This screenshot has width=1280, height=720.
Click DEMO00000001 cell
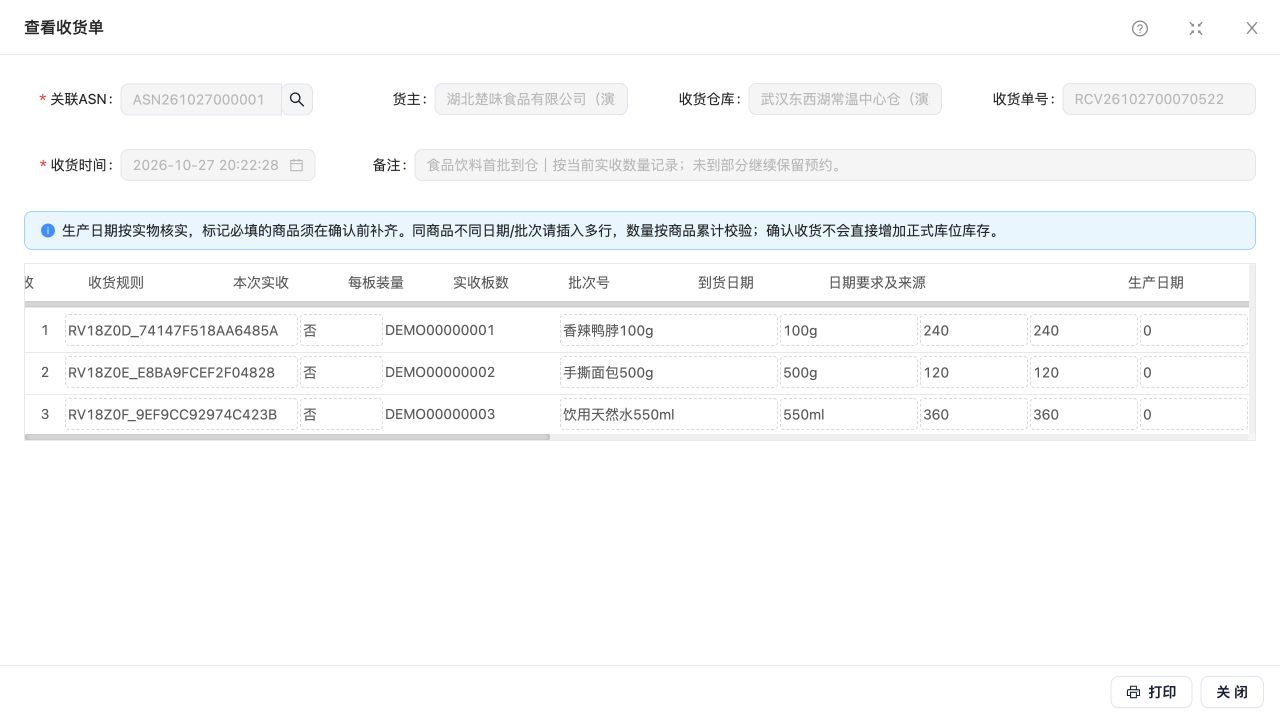(440, 330)
